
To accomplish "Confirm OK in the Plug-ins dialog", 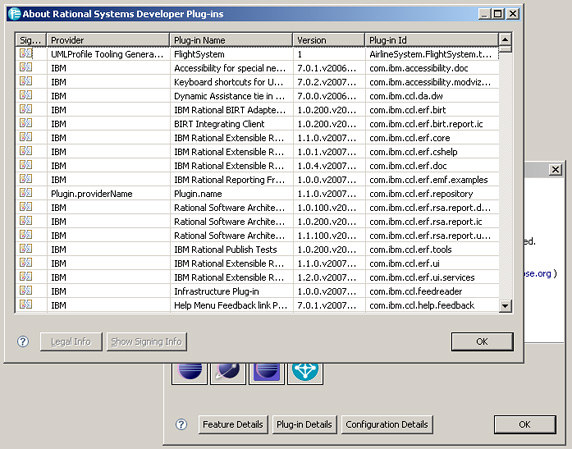I will [482, 342].
